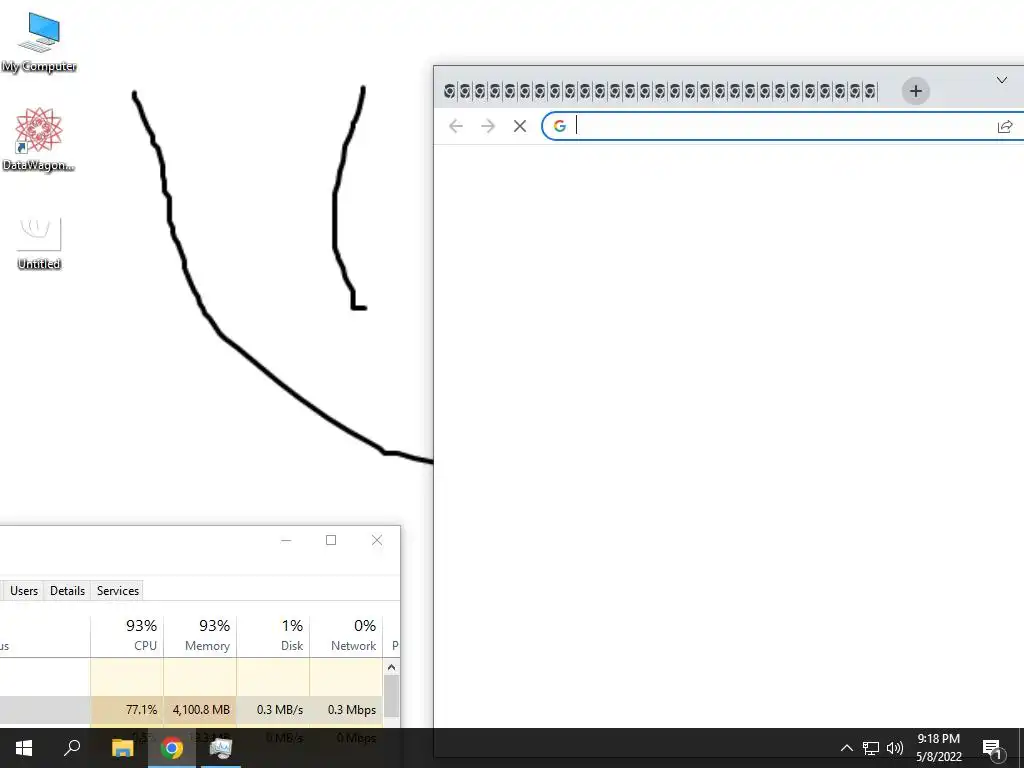Click the Google logo in the address bar
Screen dimensions: 1024x768
(560, 126)
